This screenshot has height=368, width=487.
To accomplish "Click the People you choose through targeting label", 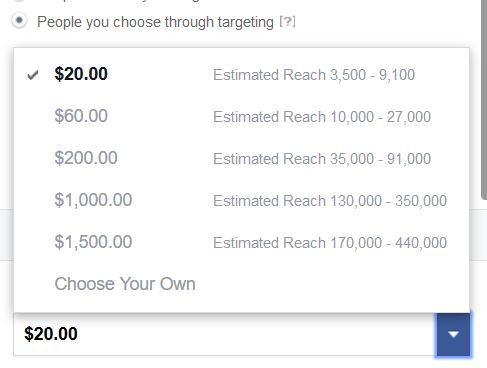I will click(155, 22).
